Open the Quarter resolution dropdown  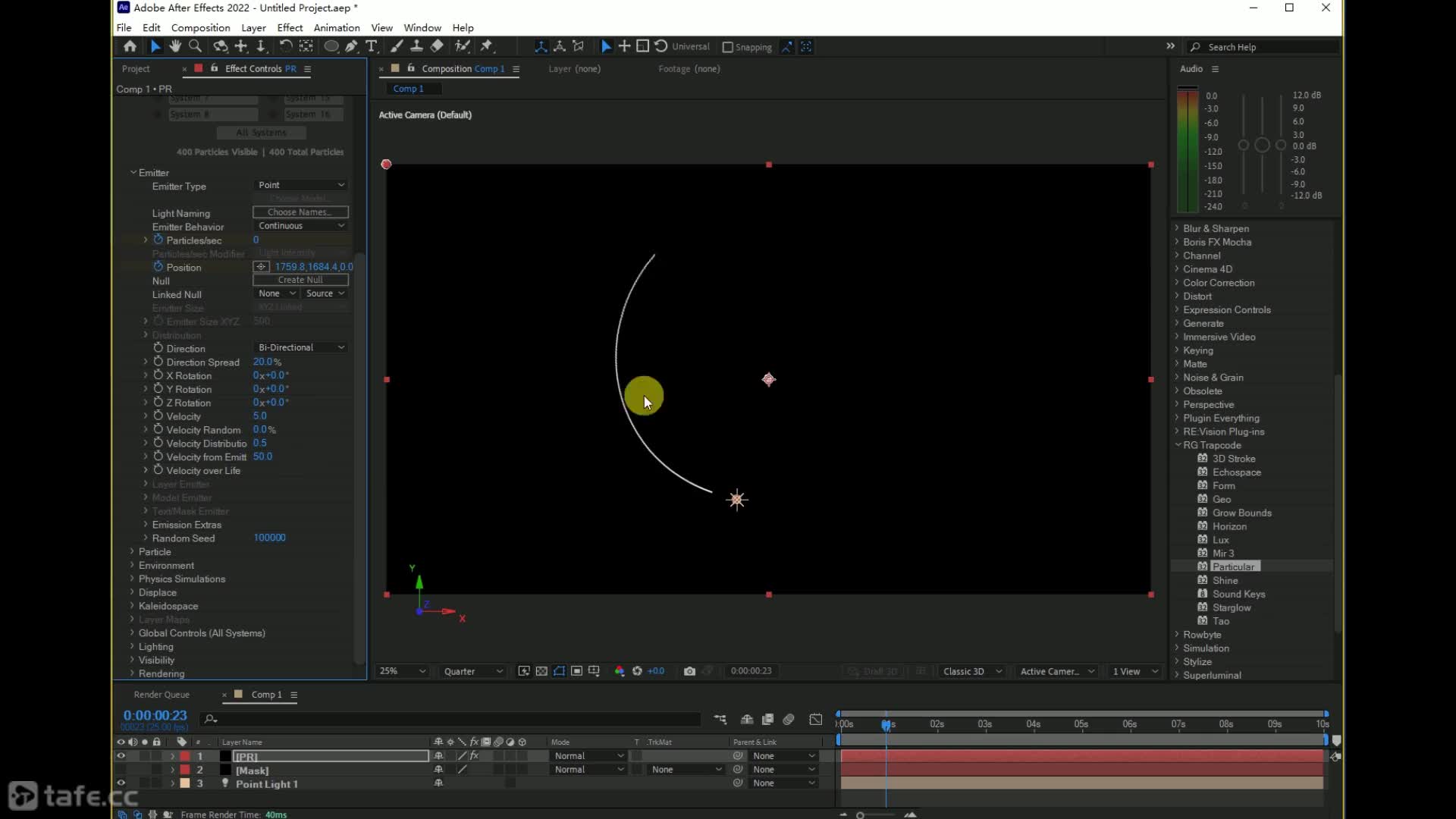(x=473, y=671)
